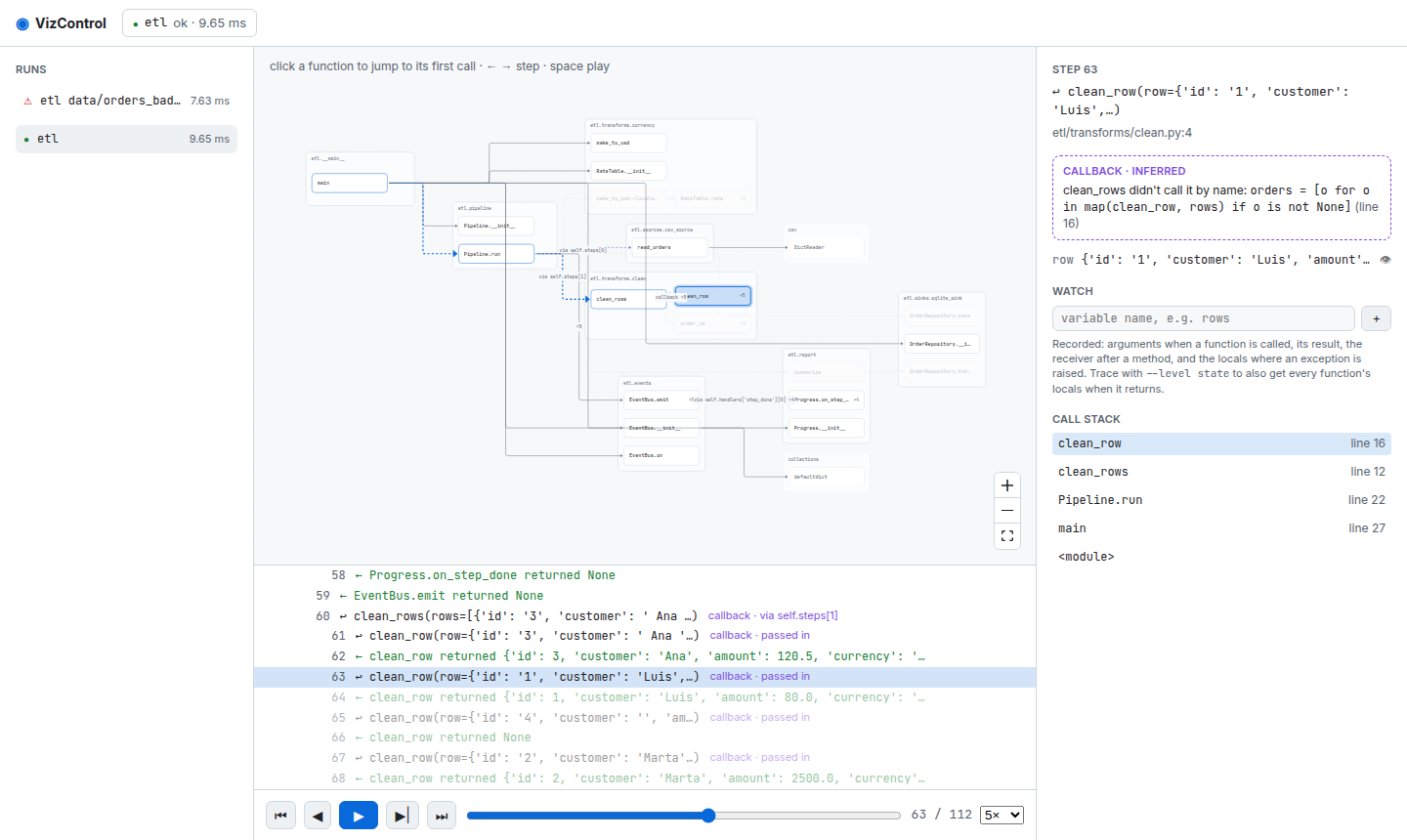
Task: Step forward one step
Action: pyautogui.click(x=402, y=815)
